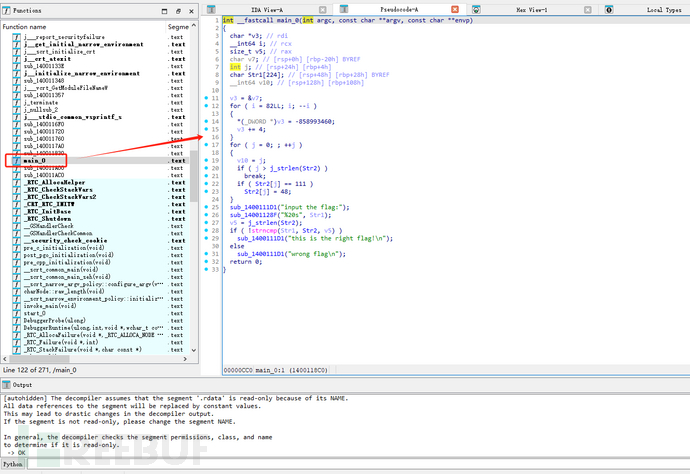
Task: Switch to the Local Types tab
Action: (664, 8)
